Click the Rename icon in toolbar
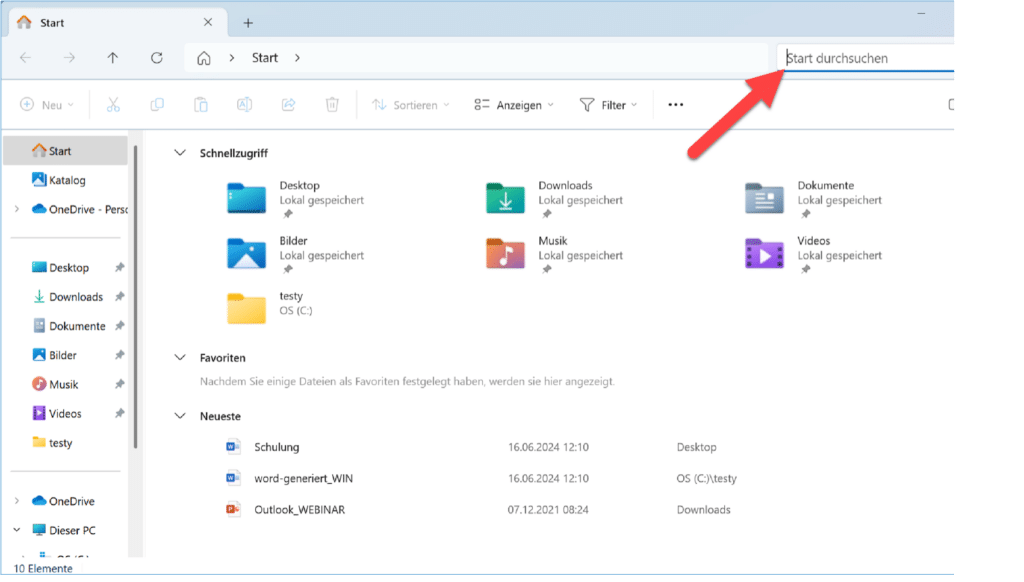Image resolution: width=1024 pixels, height=582 pixels. (x=244, y=105)
